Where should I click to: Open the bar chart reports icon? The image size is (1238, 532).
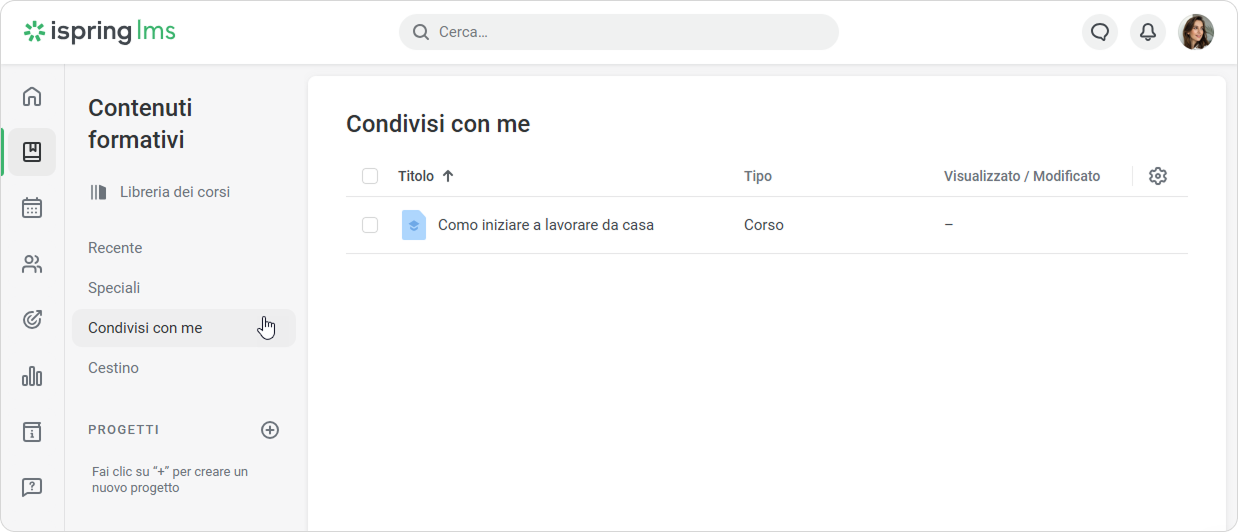point(32,376)
